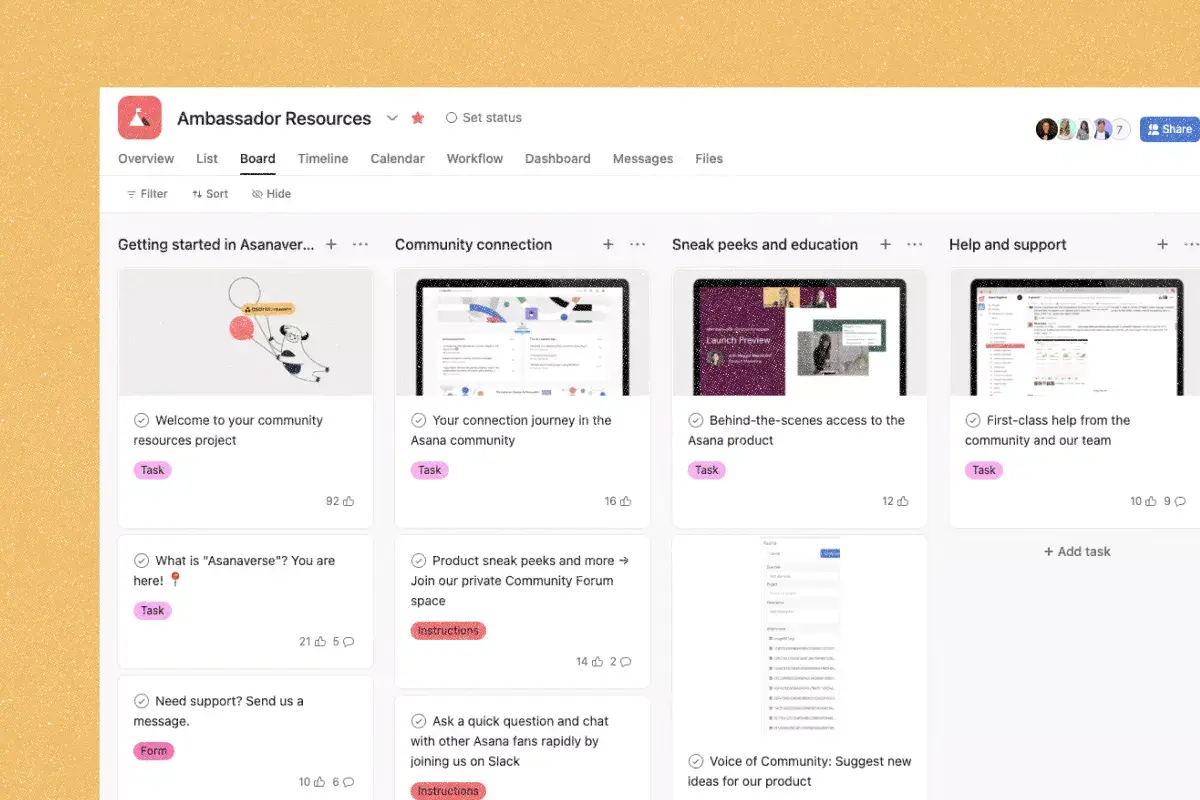Open the project title dropdown arrow
This screenshot has width=1200, height=800.
click(x=392, y=118)
